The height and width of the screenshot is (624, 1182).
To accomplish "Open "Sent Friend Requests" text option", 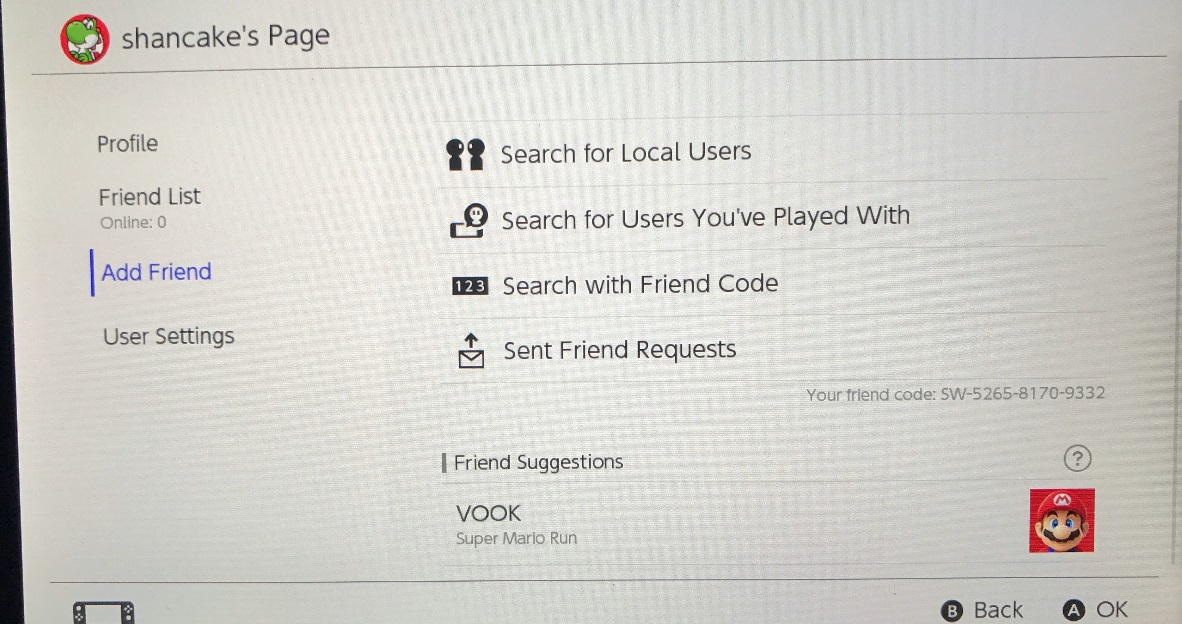I will click(619, 350).
